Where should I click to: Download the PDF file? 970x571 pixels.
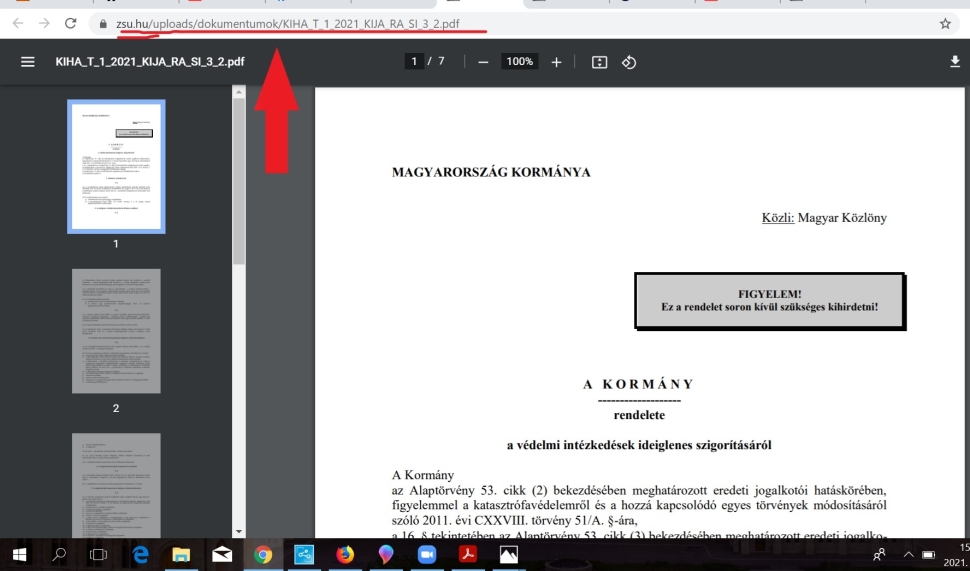955,61
